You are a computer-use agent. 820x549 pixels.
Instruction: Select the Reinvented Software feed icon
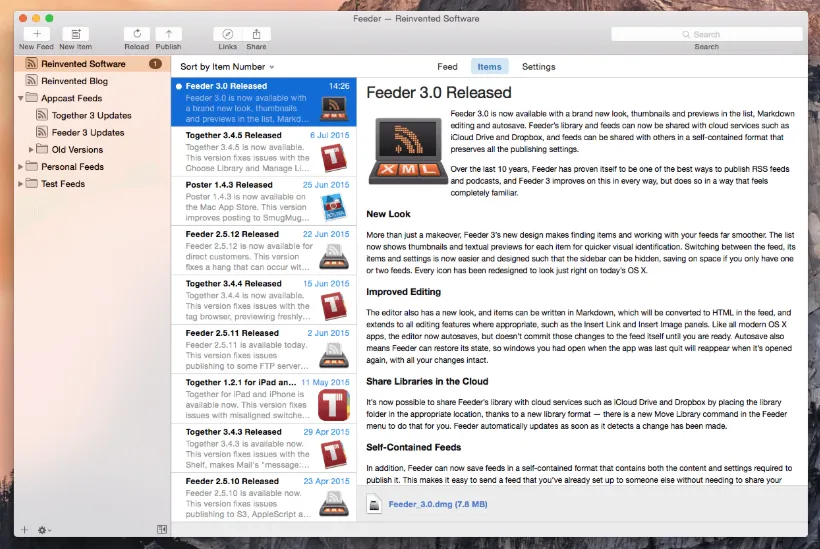click(31, 64)
